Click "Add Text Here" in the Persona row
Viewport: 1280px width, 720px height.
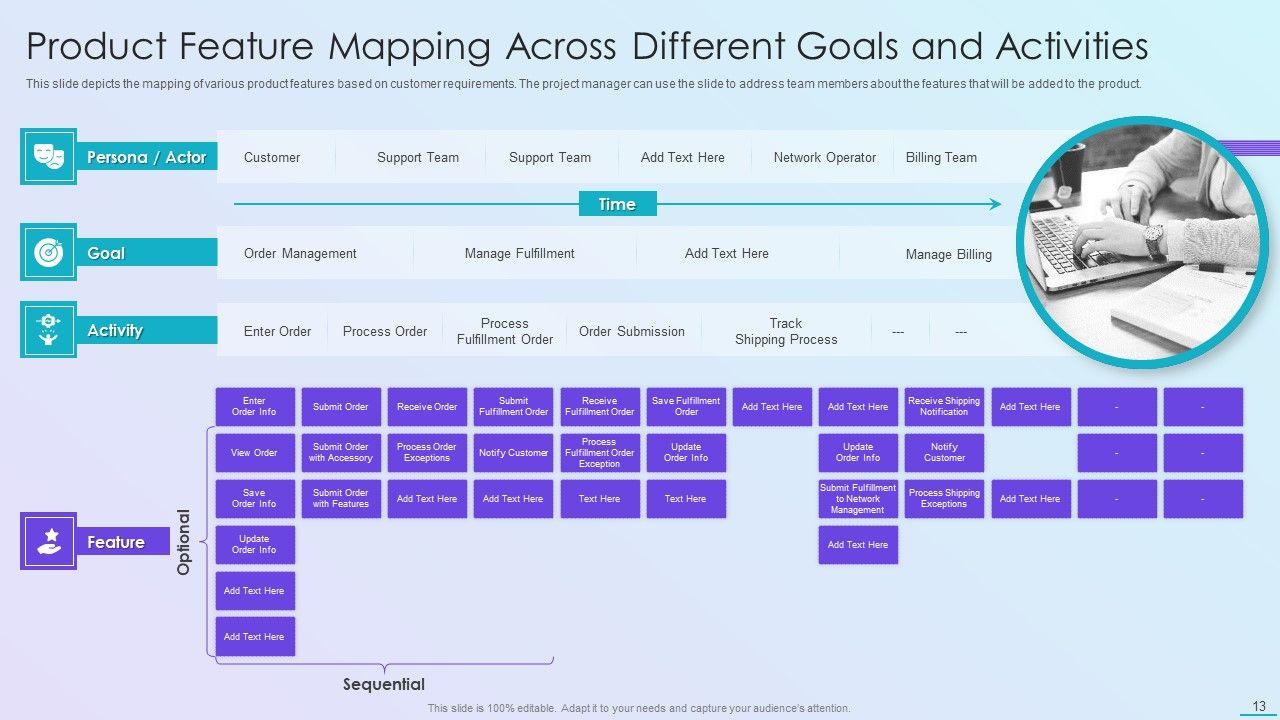coord(683,157)
